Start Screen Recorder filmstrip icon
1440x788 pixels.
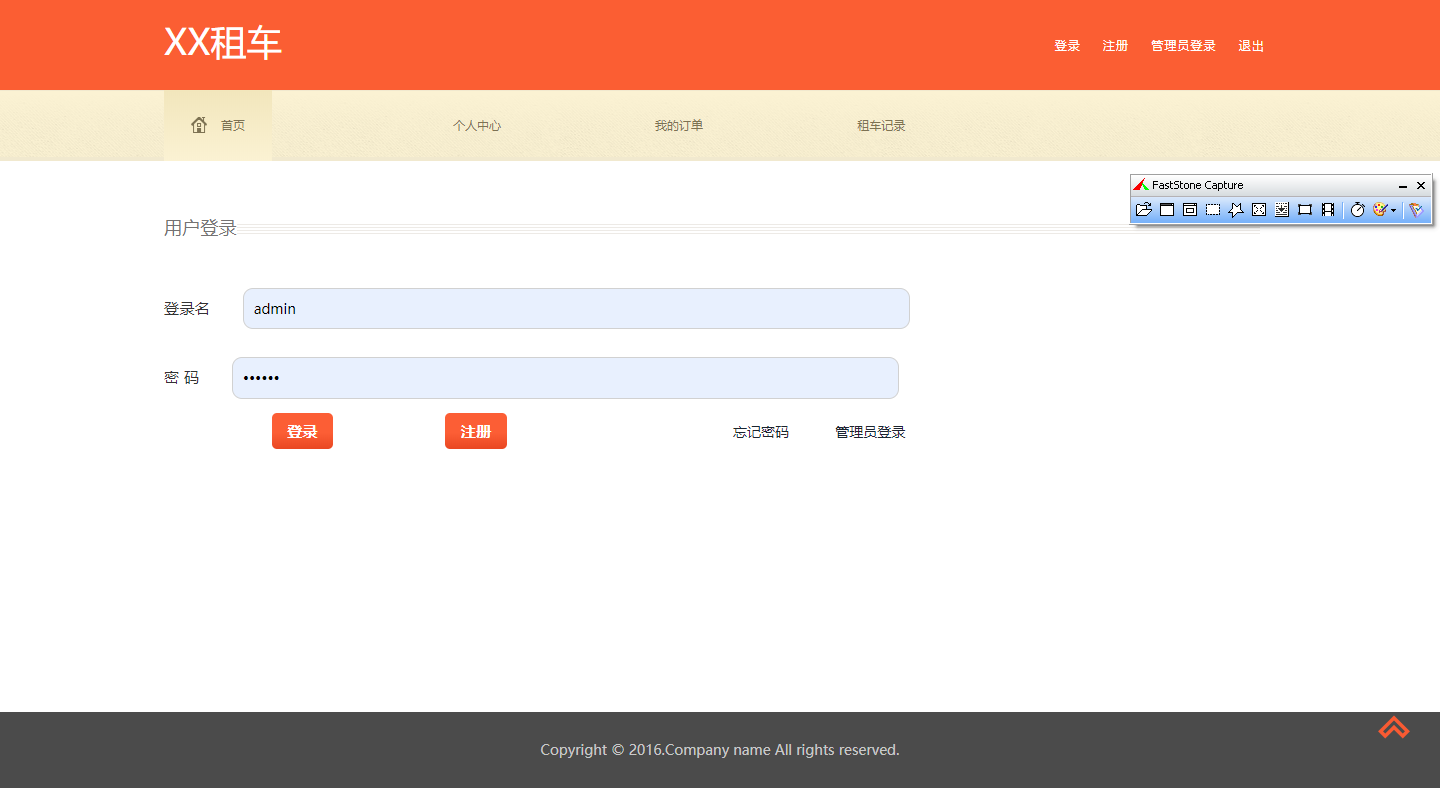1328,210
